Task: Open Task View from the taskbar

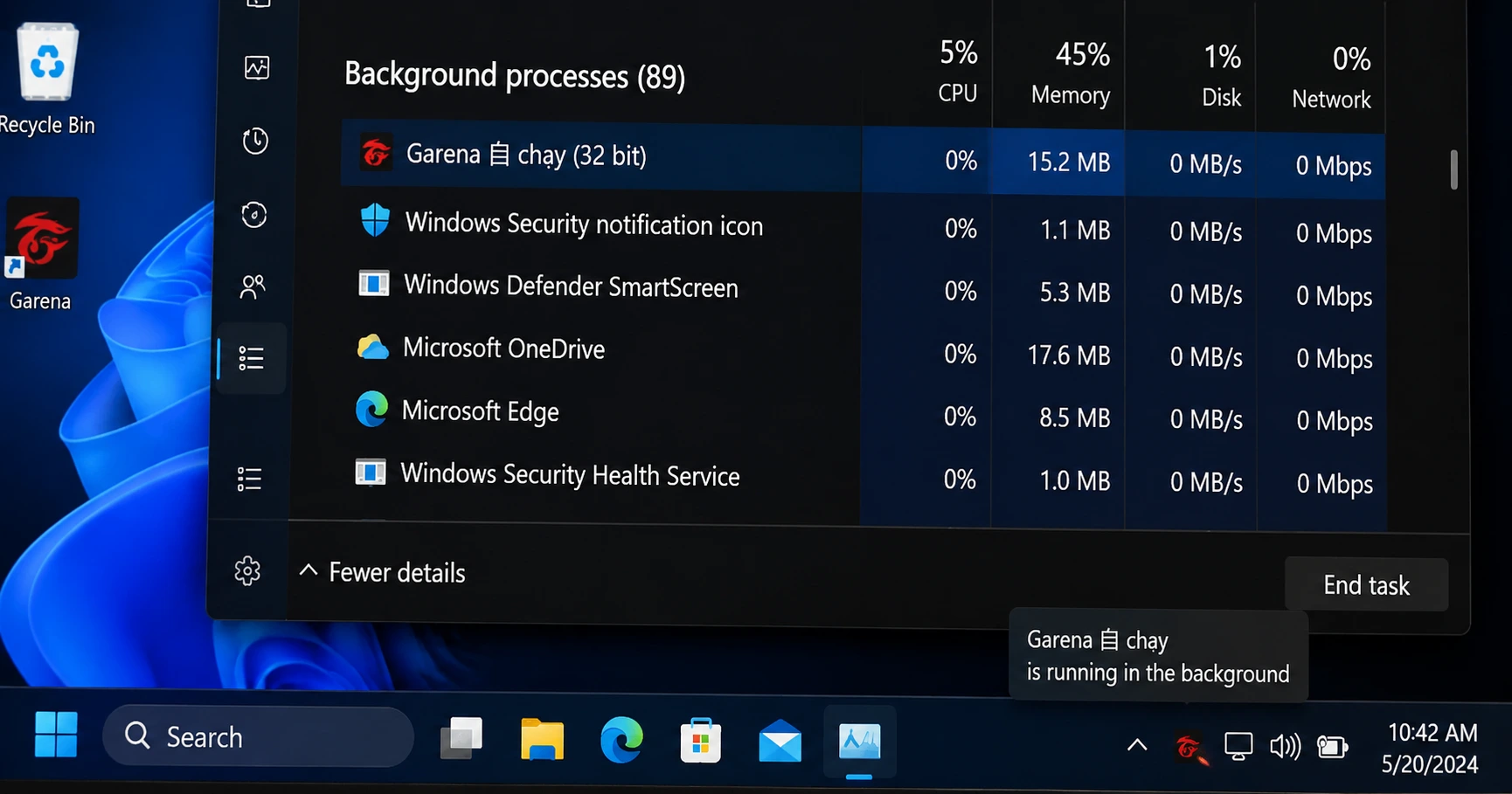Action: pos(461,738)
